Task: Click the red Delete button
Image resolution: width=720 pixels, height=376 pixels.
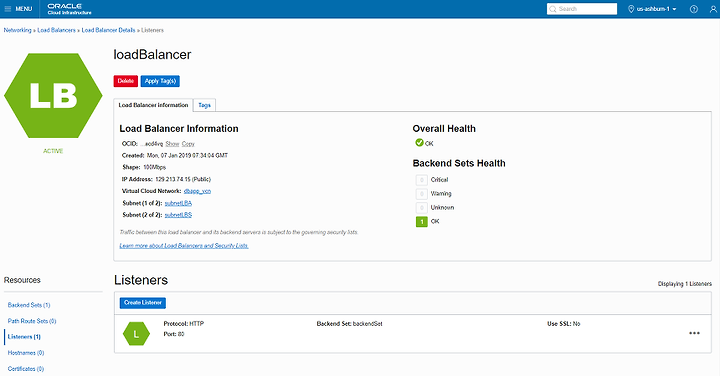Action: pos(126,81)
